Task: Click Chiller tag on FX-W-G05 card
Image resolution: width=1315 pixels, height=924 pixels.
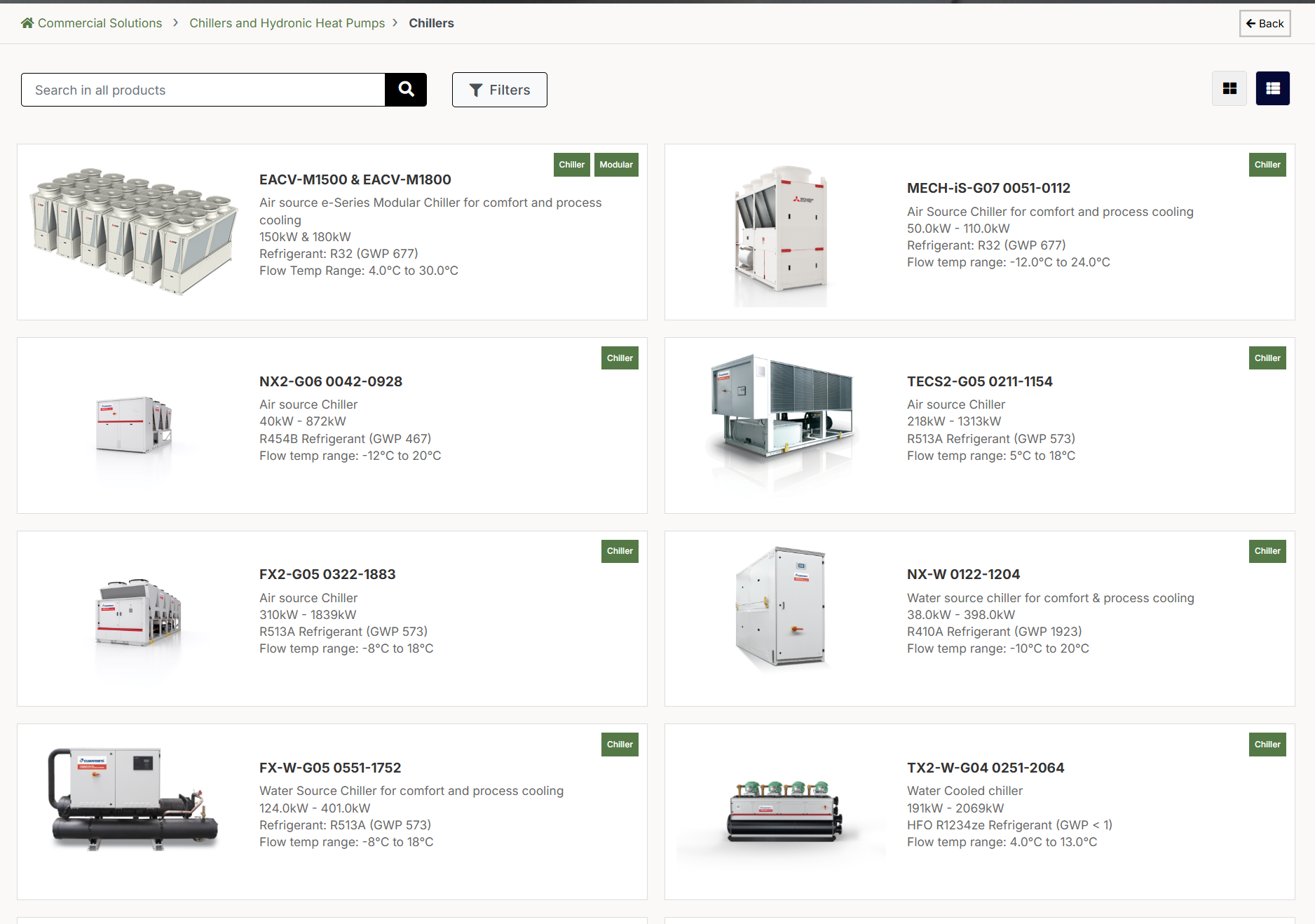Action: point(620,745)
